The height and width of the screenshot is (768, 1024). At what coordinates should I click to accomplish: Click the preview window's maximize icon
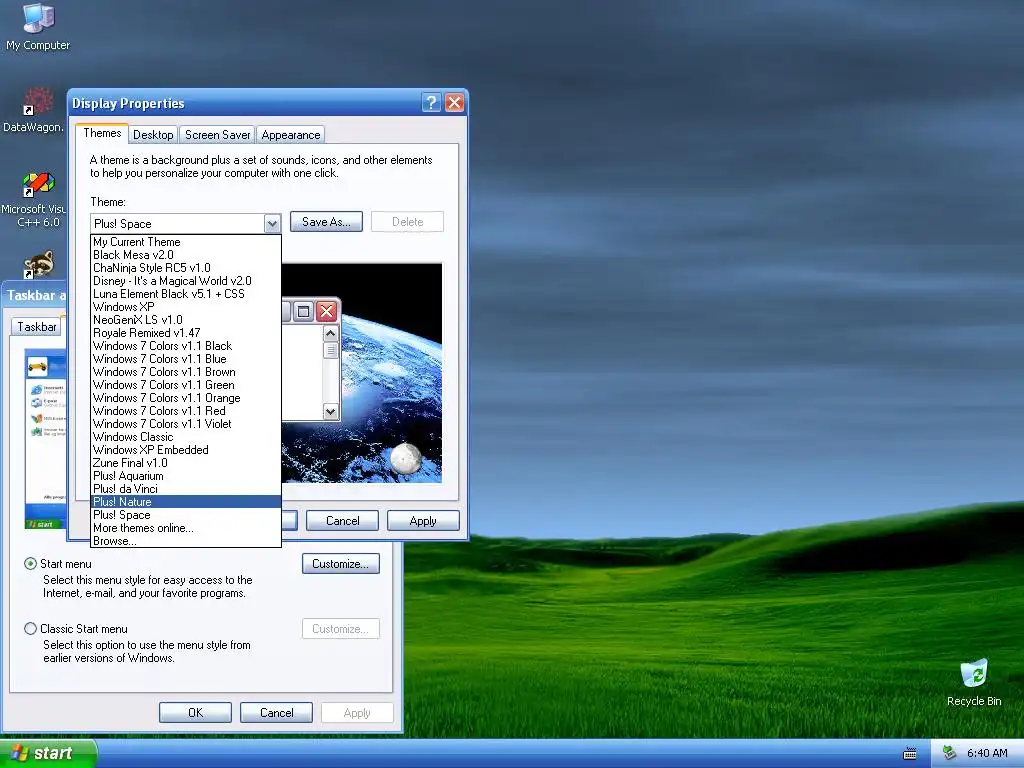[304, 312]
